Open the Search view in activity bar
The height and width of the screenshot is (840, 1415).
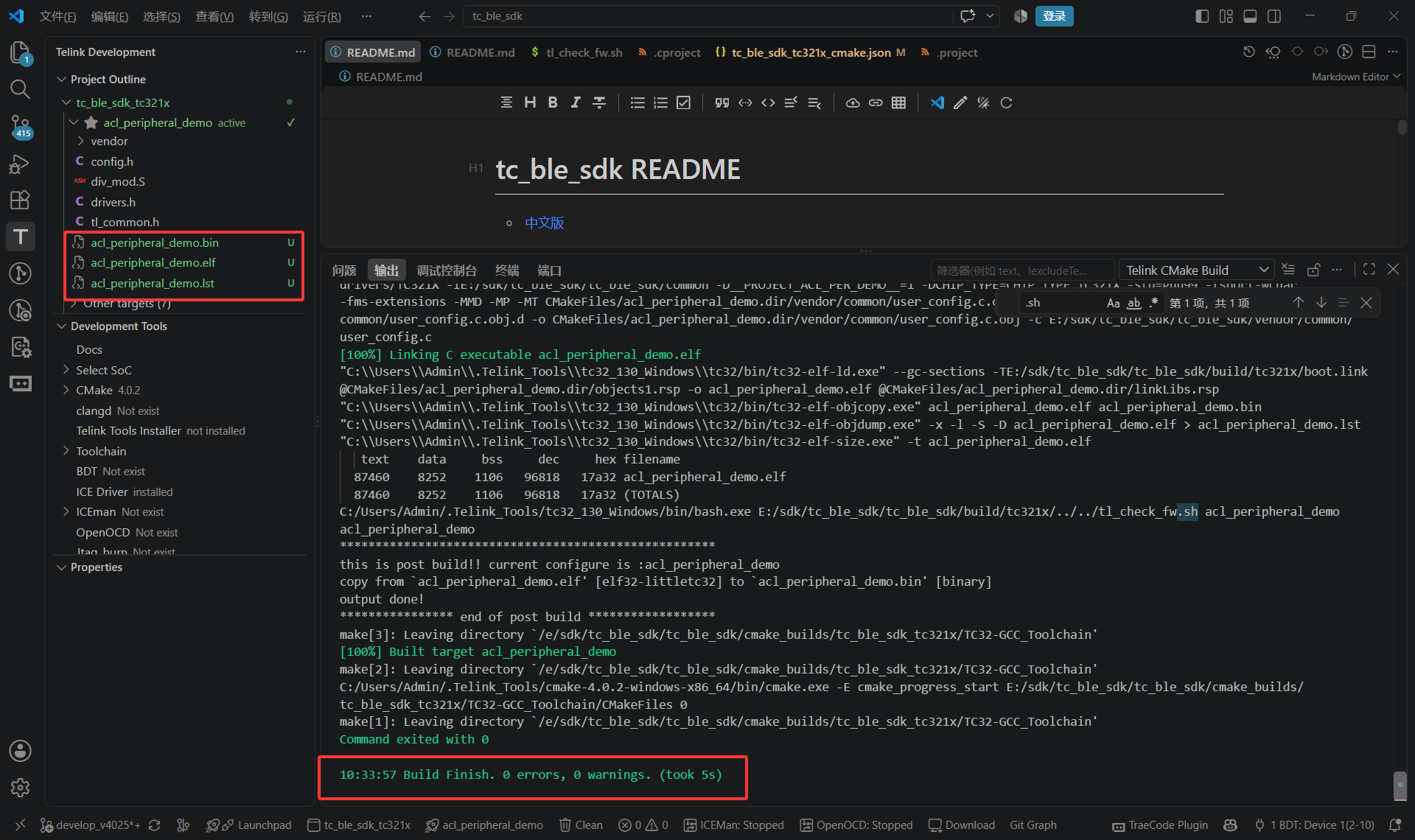point(20,89)
